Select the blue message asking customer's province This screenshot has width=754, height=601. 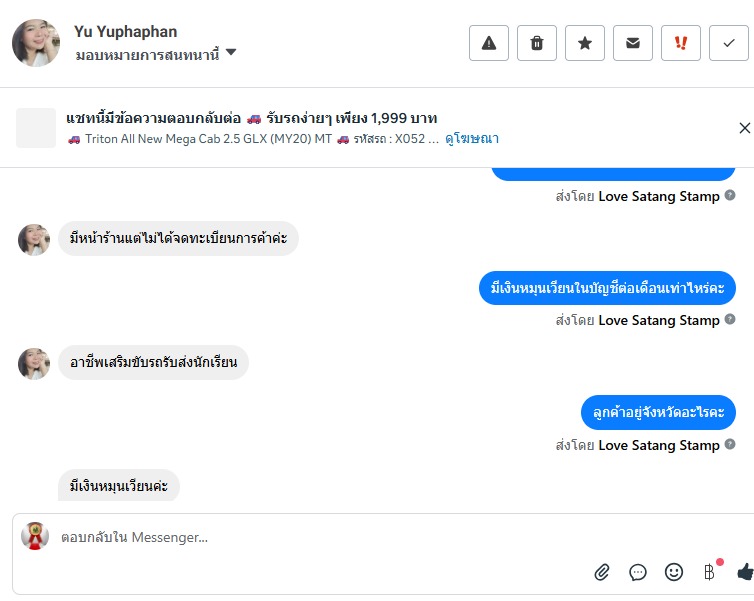[658, 412]
